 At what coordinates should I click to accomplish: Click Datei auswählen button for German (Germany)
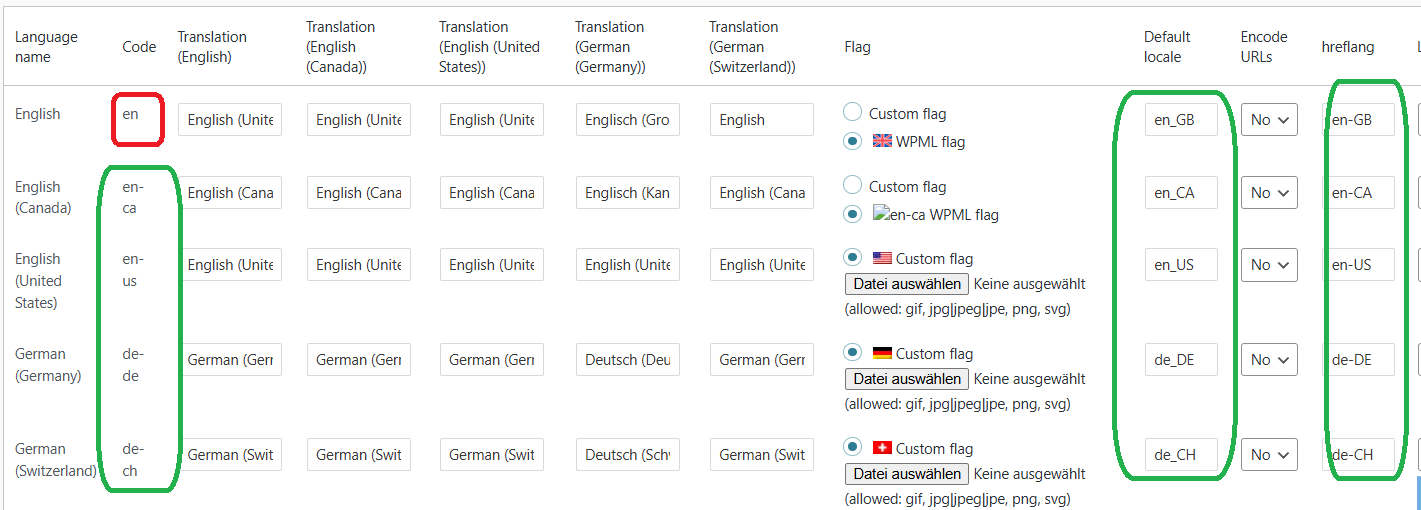(907, 379)
